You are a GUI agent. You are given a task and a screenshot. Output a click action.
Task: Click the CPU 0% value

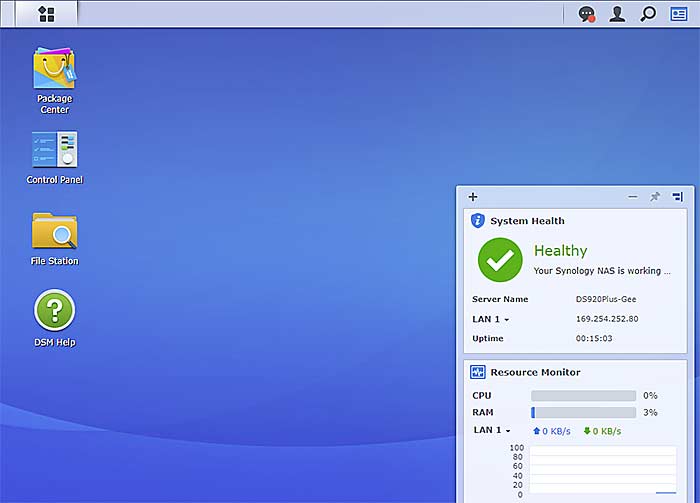point(650,395)
